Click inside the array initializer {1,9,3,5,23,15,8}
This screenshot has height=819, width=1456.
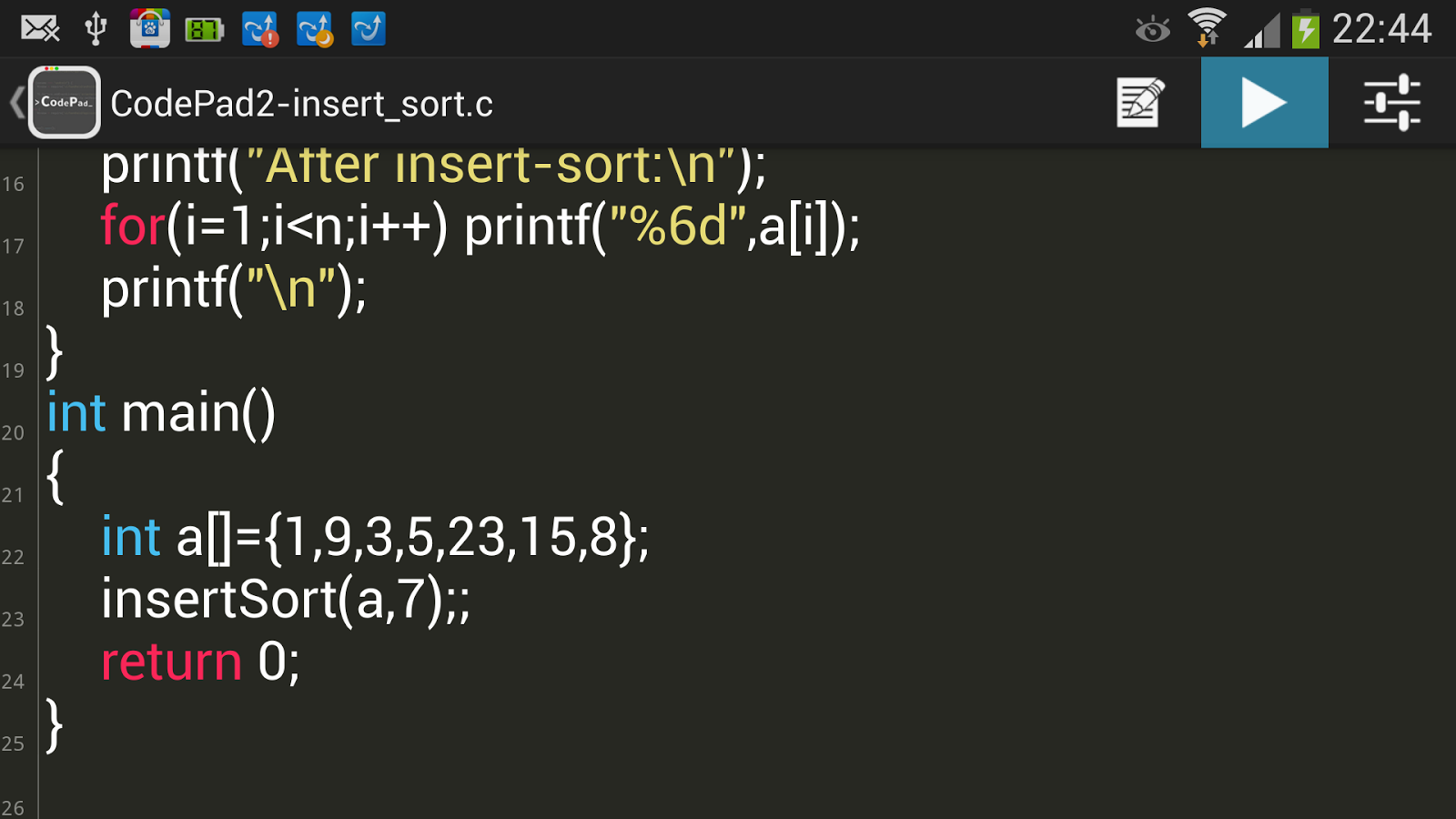pos(455,537)
